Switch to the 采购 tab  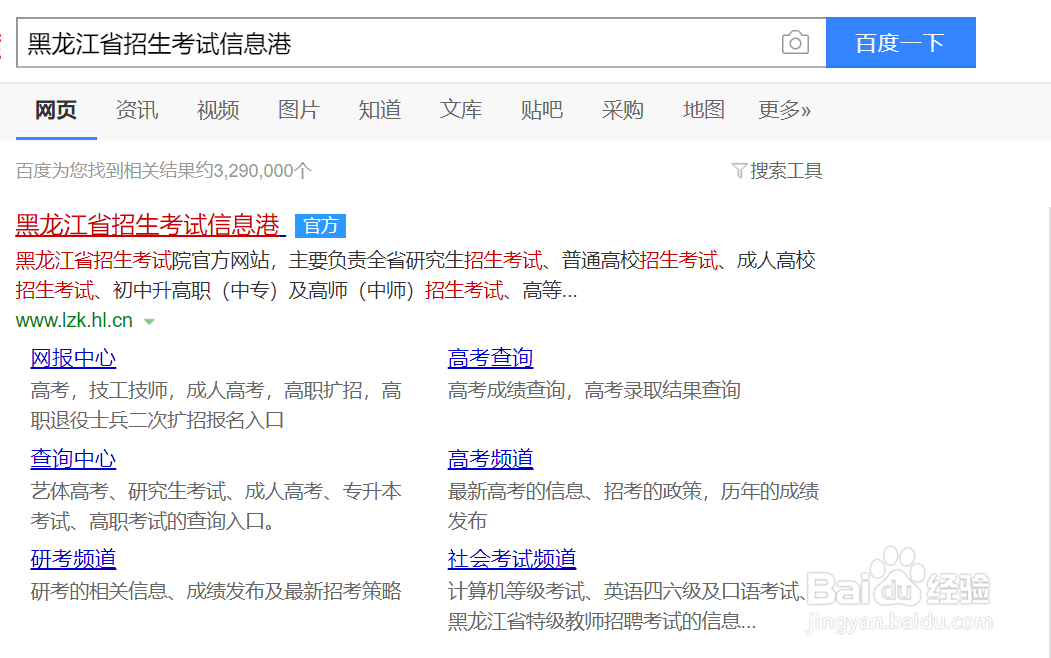tap(623, 110)
